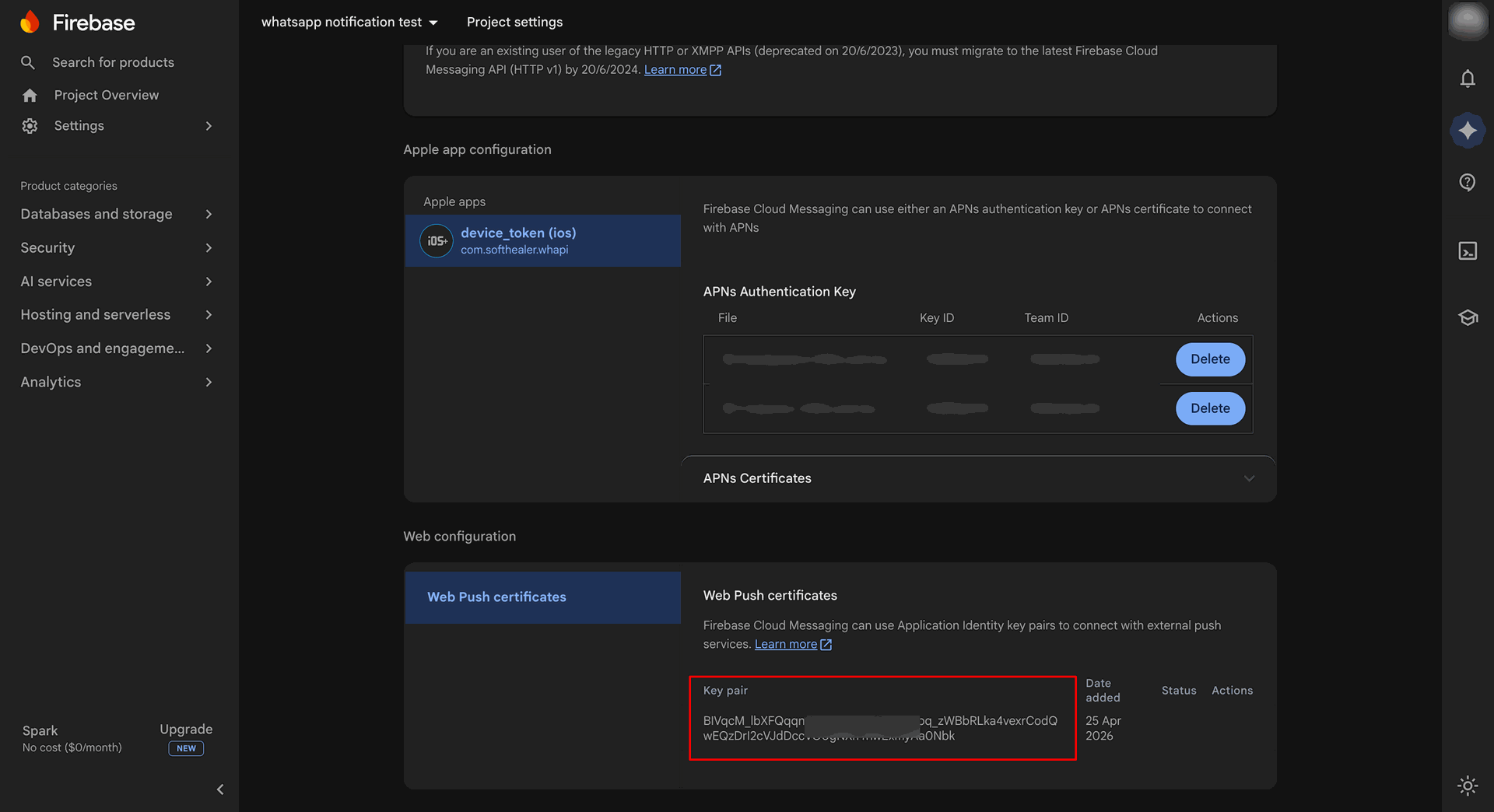Screen dimensions: 1494x812
Task: Delete the second APNs authentication key
Action: click(x=1210, y=408)
